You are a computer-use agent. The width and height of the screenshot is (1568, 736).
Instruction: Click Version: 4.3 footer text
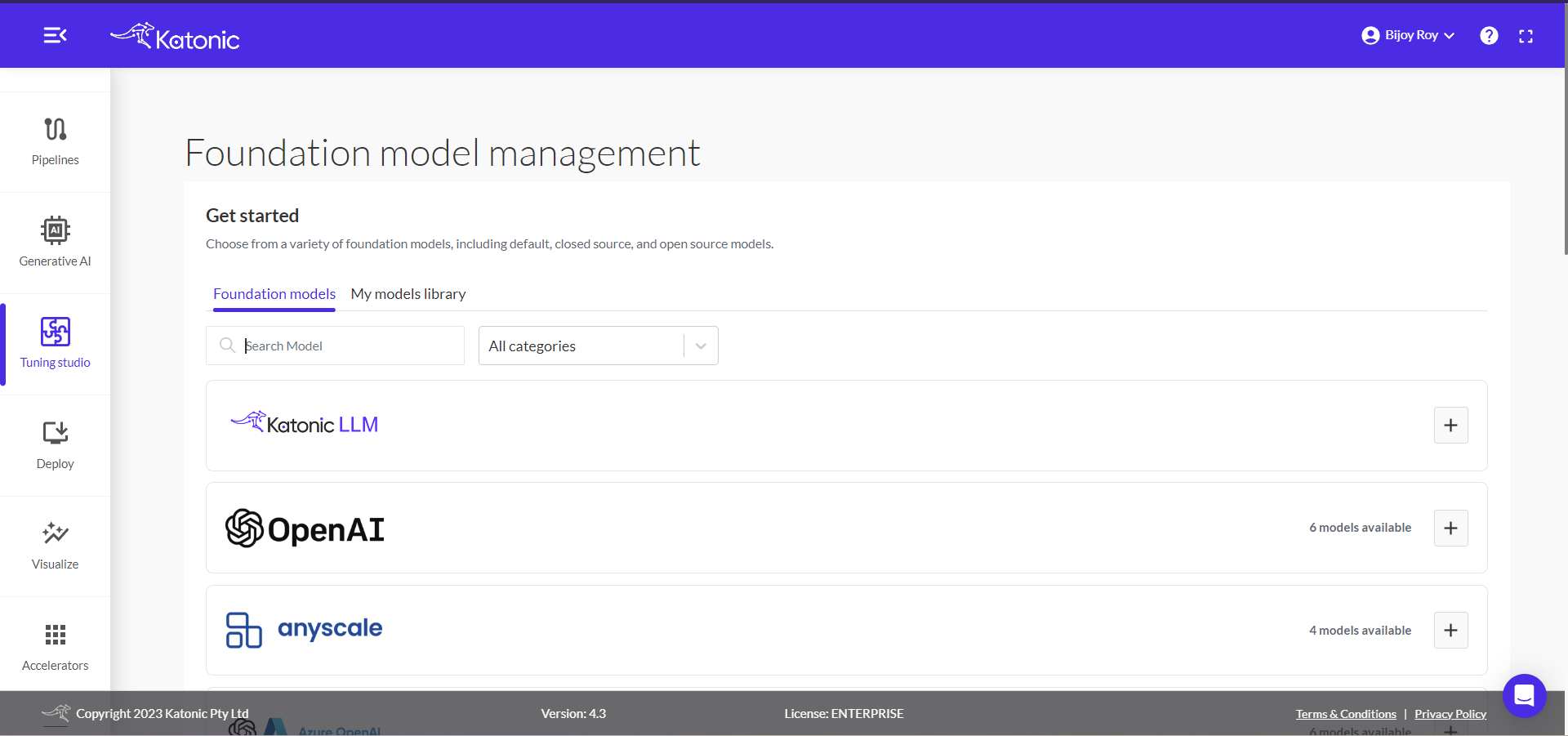[573, 714]
